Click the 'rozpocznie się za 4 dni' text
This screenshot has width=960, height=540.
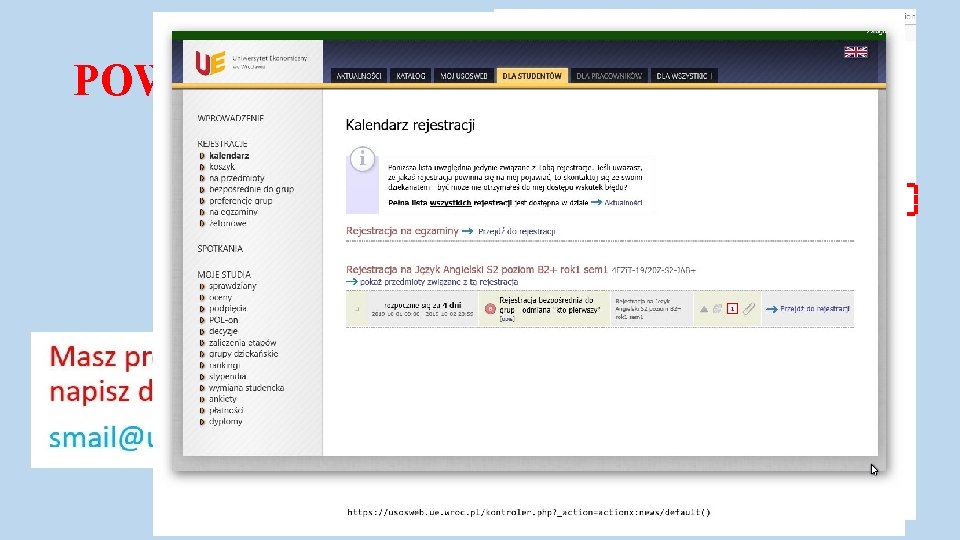click(422, 305)
